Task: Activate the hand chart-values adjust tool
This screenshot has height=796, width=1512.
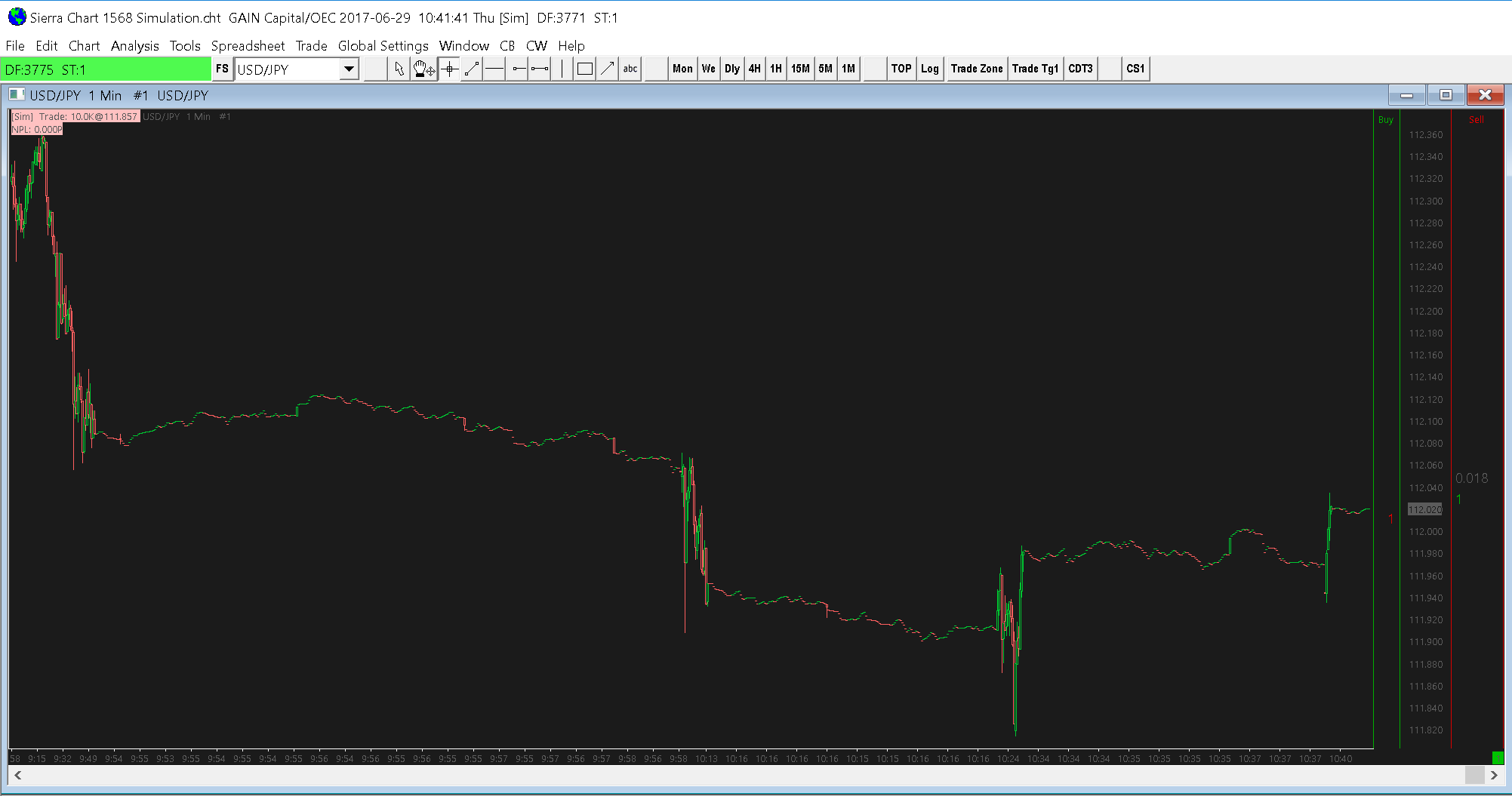Action: (424, 69)
